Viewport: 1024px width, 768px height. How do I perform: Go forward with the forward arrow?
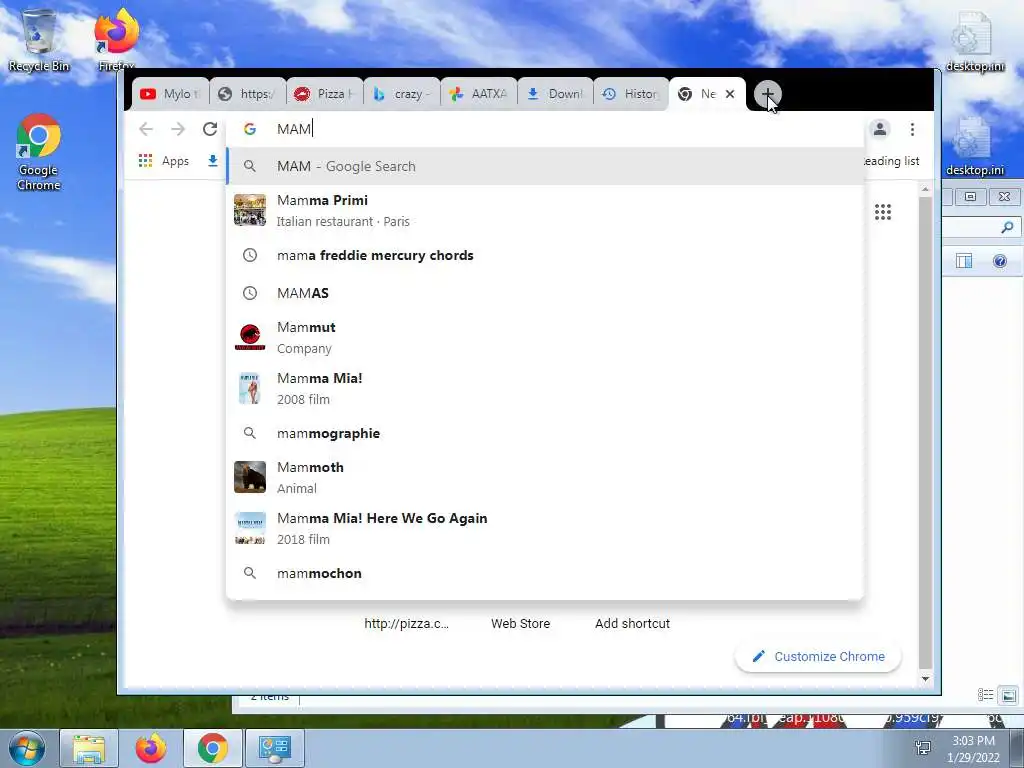pos(178,129)
